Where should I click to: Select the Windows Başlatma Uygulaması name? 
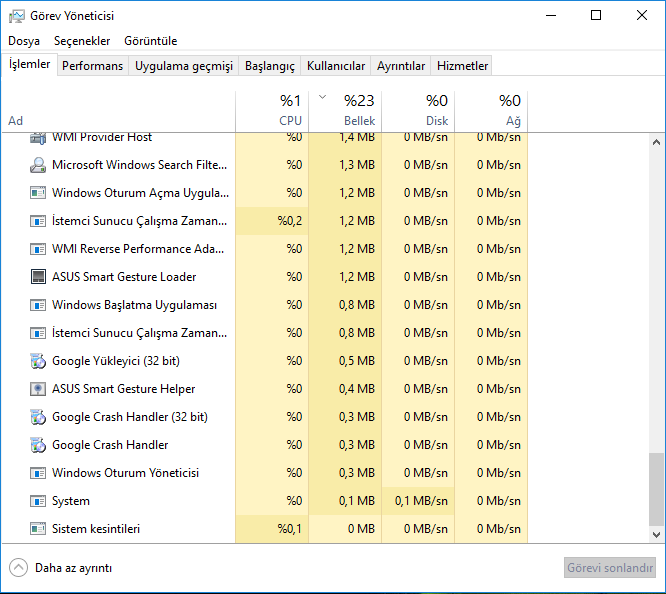[x=134, y=305]
